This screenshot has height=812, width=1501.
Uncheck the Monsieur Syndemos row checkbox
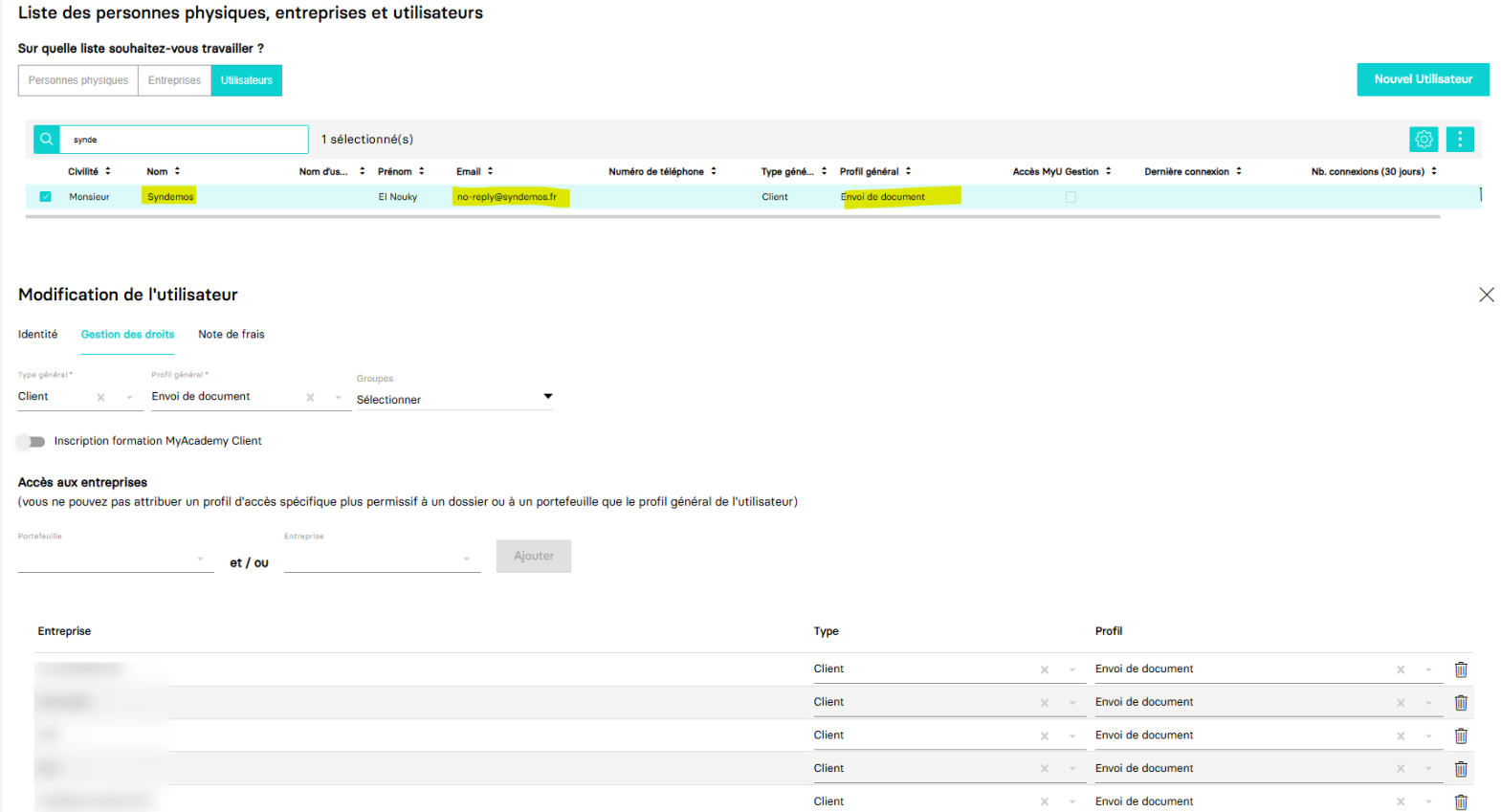[x=45, y=197]
